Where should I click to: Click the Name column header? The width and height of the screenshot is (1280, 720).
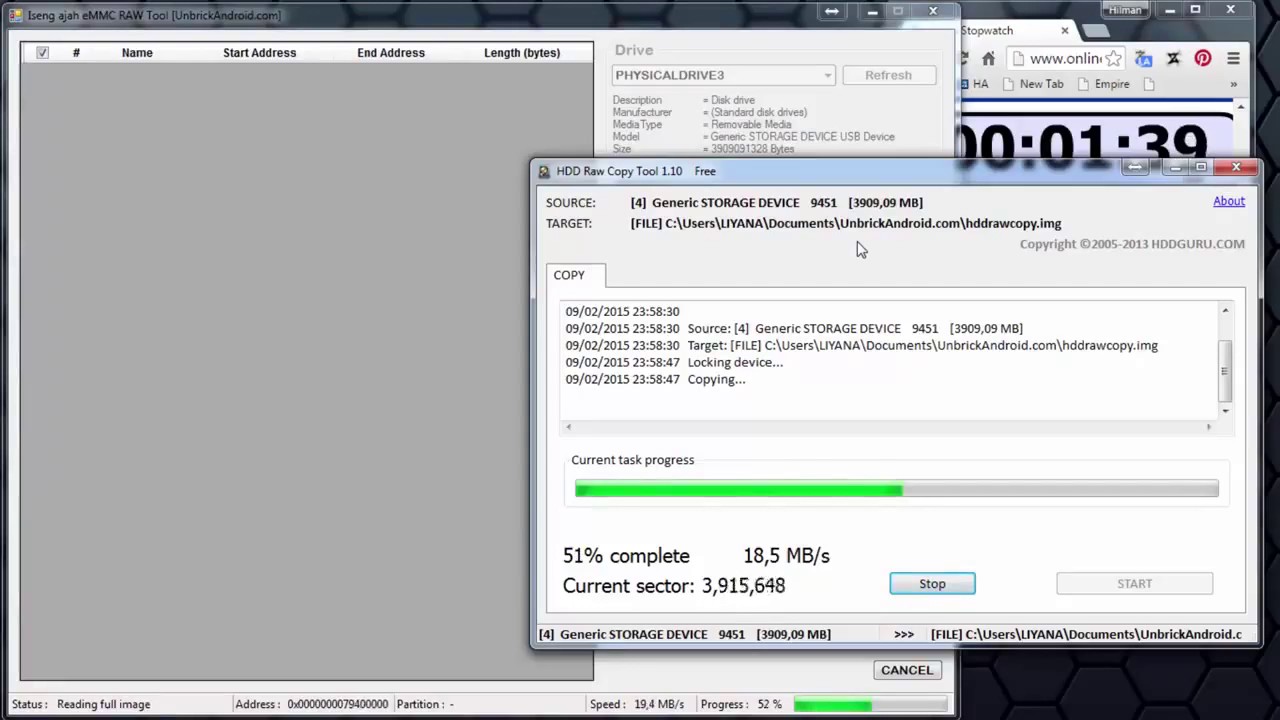click(137, 53)
